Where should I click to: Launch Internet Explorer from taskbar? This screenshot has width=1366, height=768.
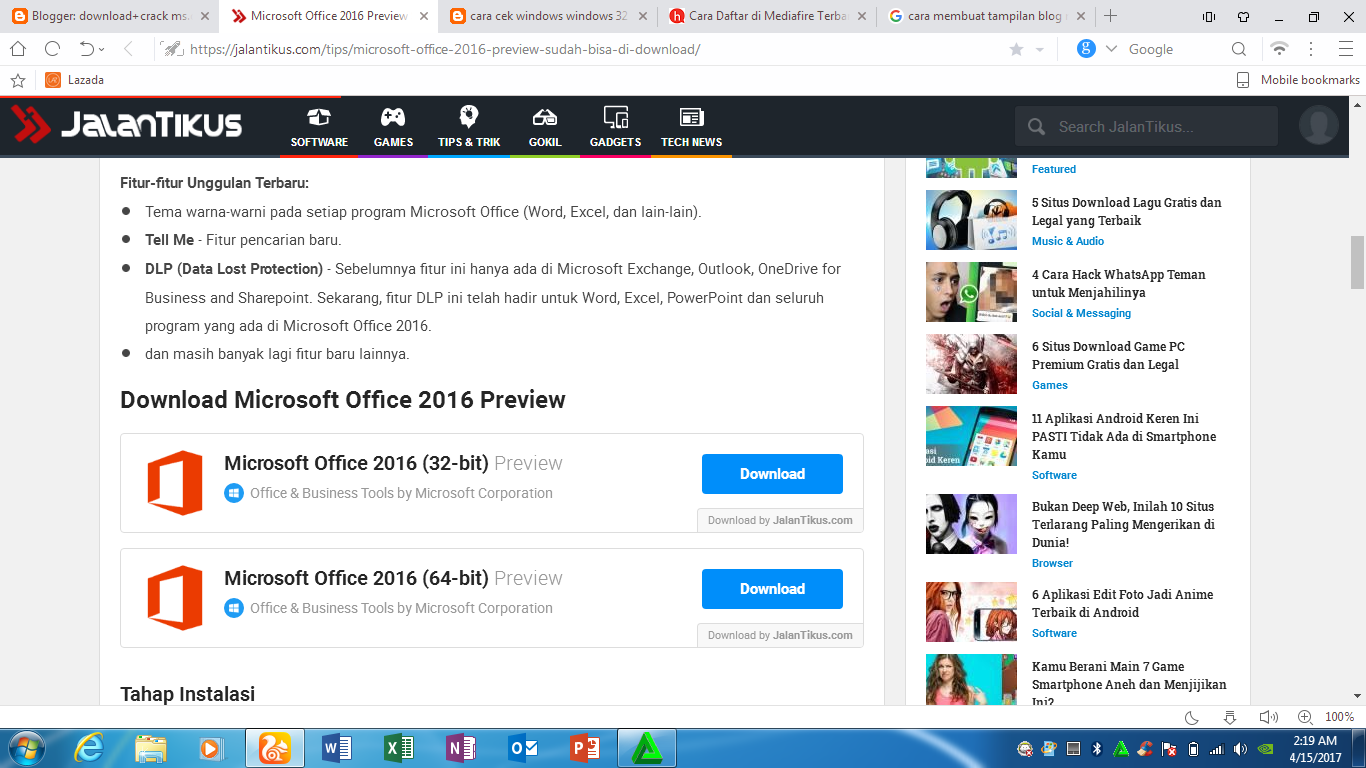point(90,748)
